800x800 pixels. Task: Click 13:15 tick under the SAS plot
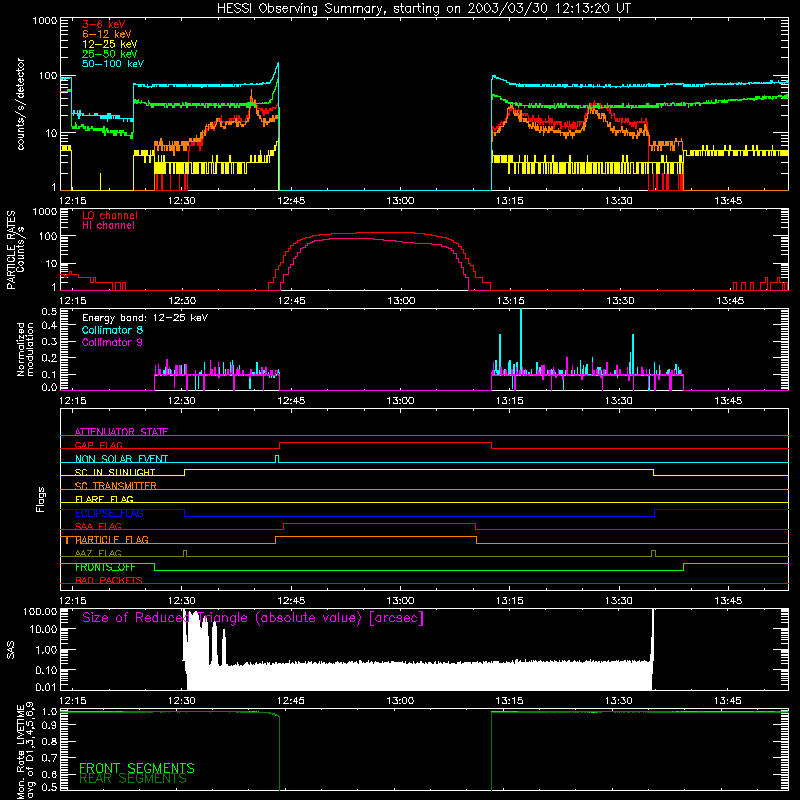(509, 701)
